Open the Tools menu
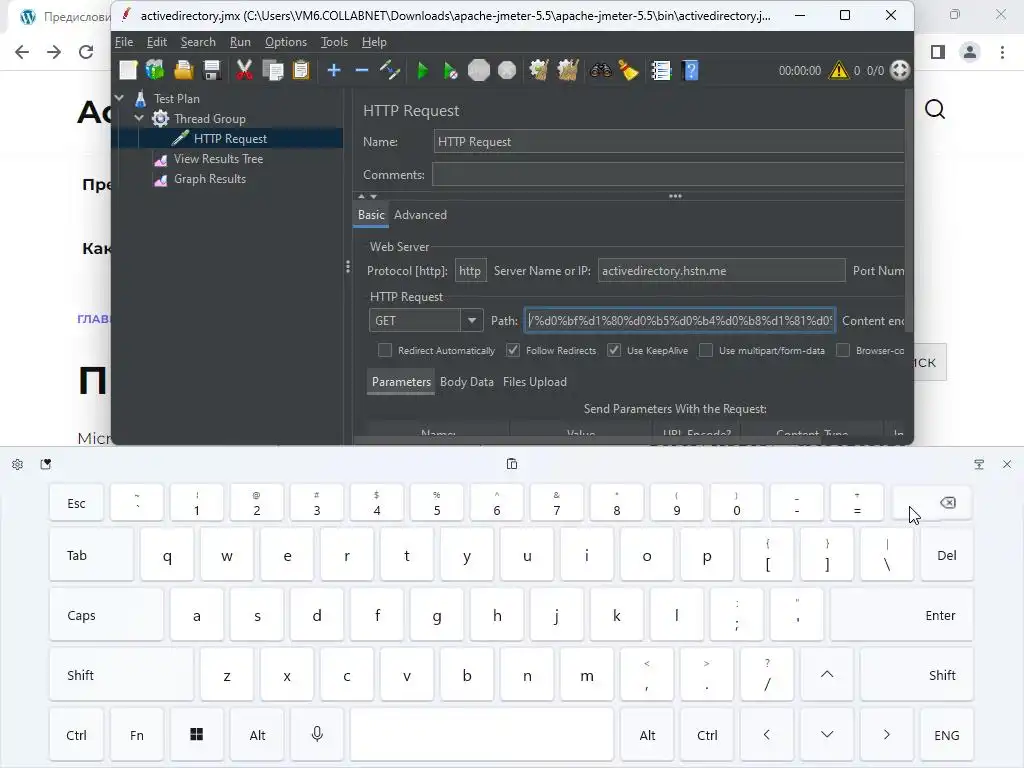This screenshot has height=768, width=1024. [334, 42]
